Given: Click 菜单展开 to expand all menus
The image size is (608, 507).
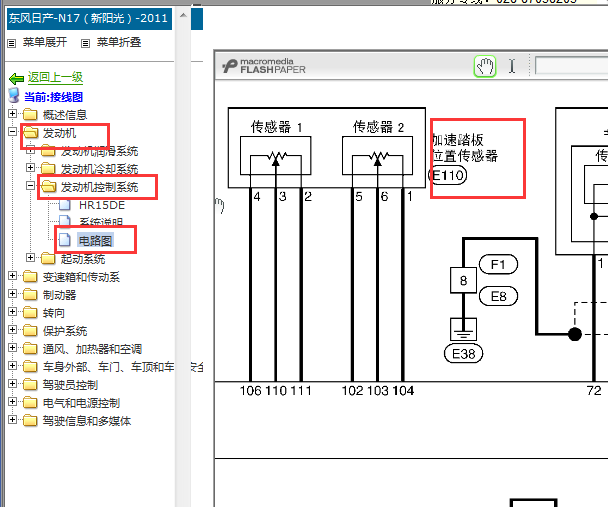Looking at the screenshot, I should [45, 42].
